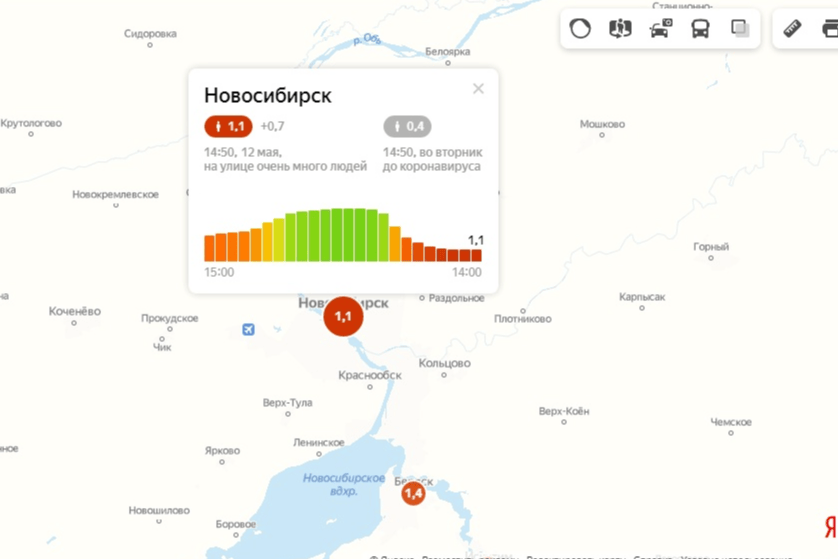839x559 pixels.
Task: Click the Кольцово map label
Action: tap(445, 363)
